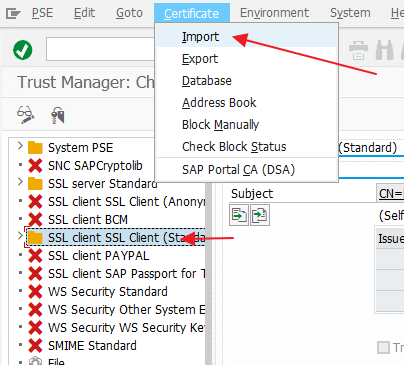Click red X icon of WS Security Keys row

click(35, 328)
